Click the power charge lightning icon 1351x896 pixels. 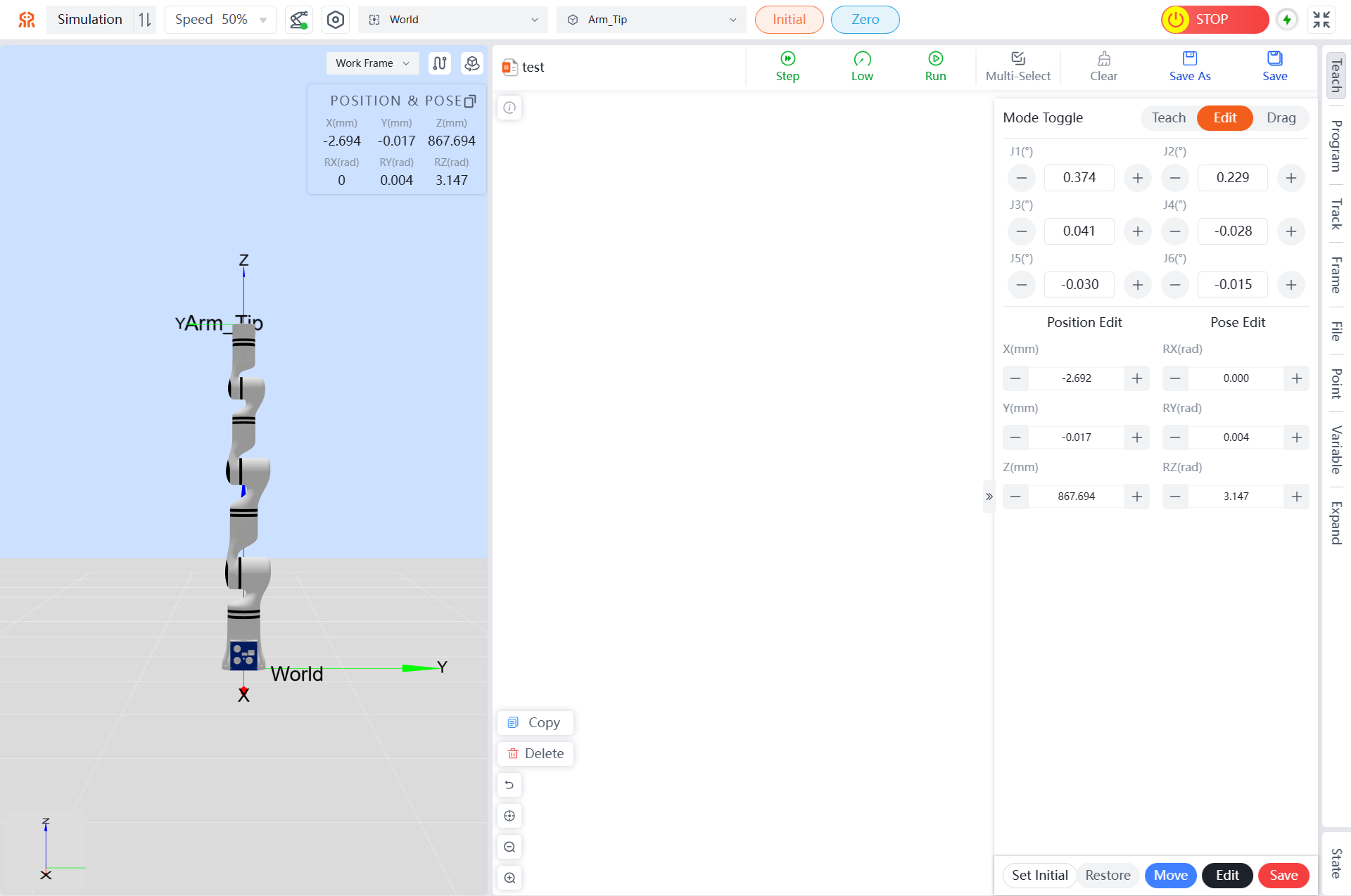1287,20
